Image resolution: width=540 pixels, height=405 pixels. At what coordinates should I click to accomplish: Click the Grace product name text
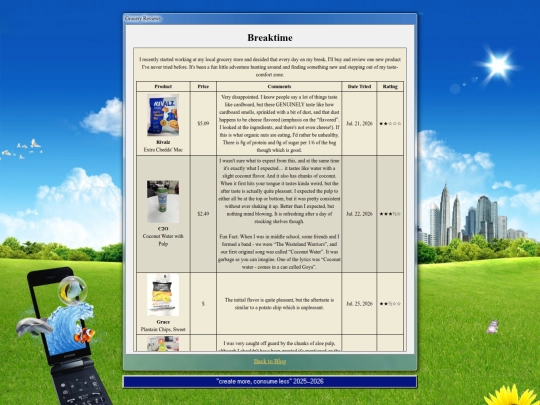point(163,322)
